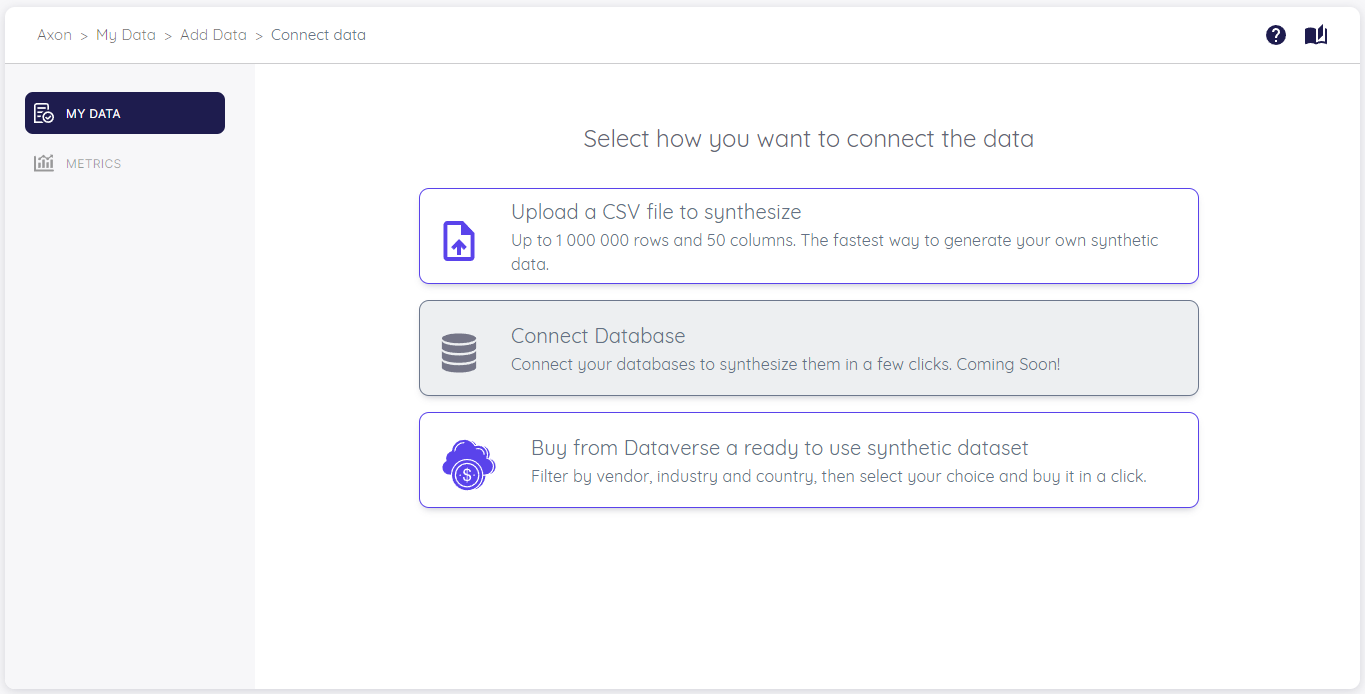Click the Metrics chart icon
The image size is (1365, 694).
click(x=44, y=163)
